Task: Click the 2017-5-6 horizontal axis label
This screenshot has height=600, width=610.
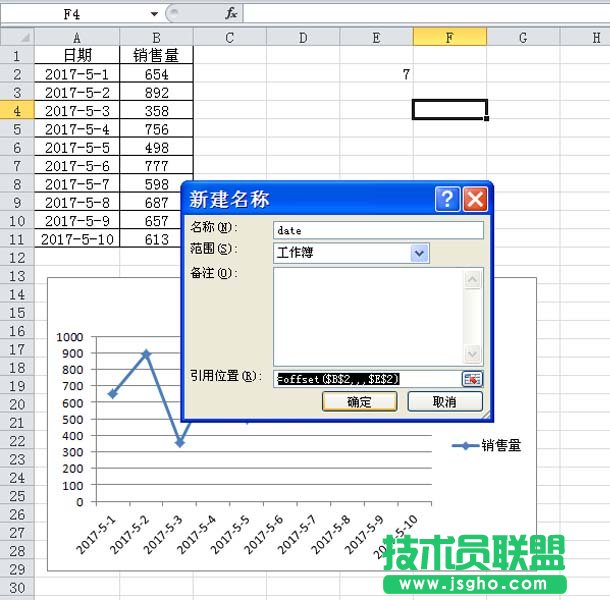Action: click(x=265, y=533)
